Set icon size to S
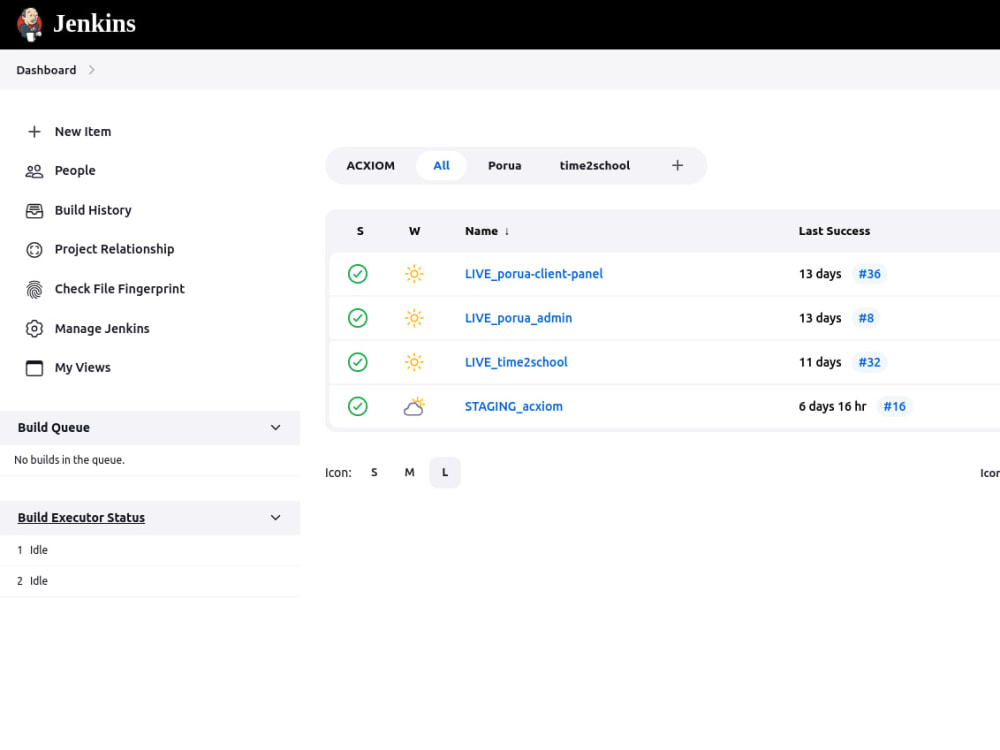Screen dimensions: 1000x750 (x=374, y=473)
